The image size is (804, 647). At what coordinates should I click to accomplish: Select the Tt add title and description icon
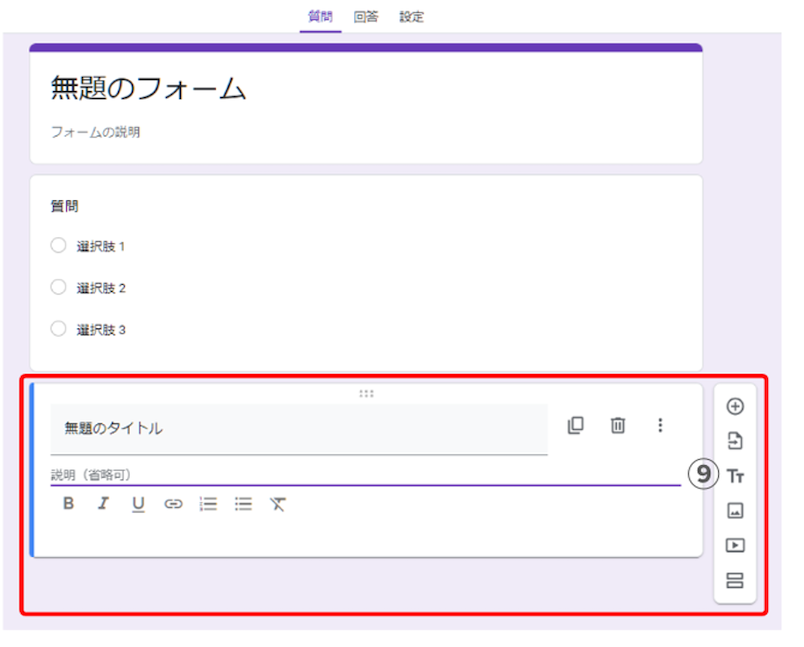735,477
